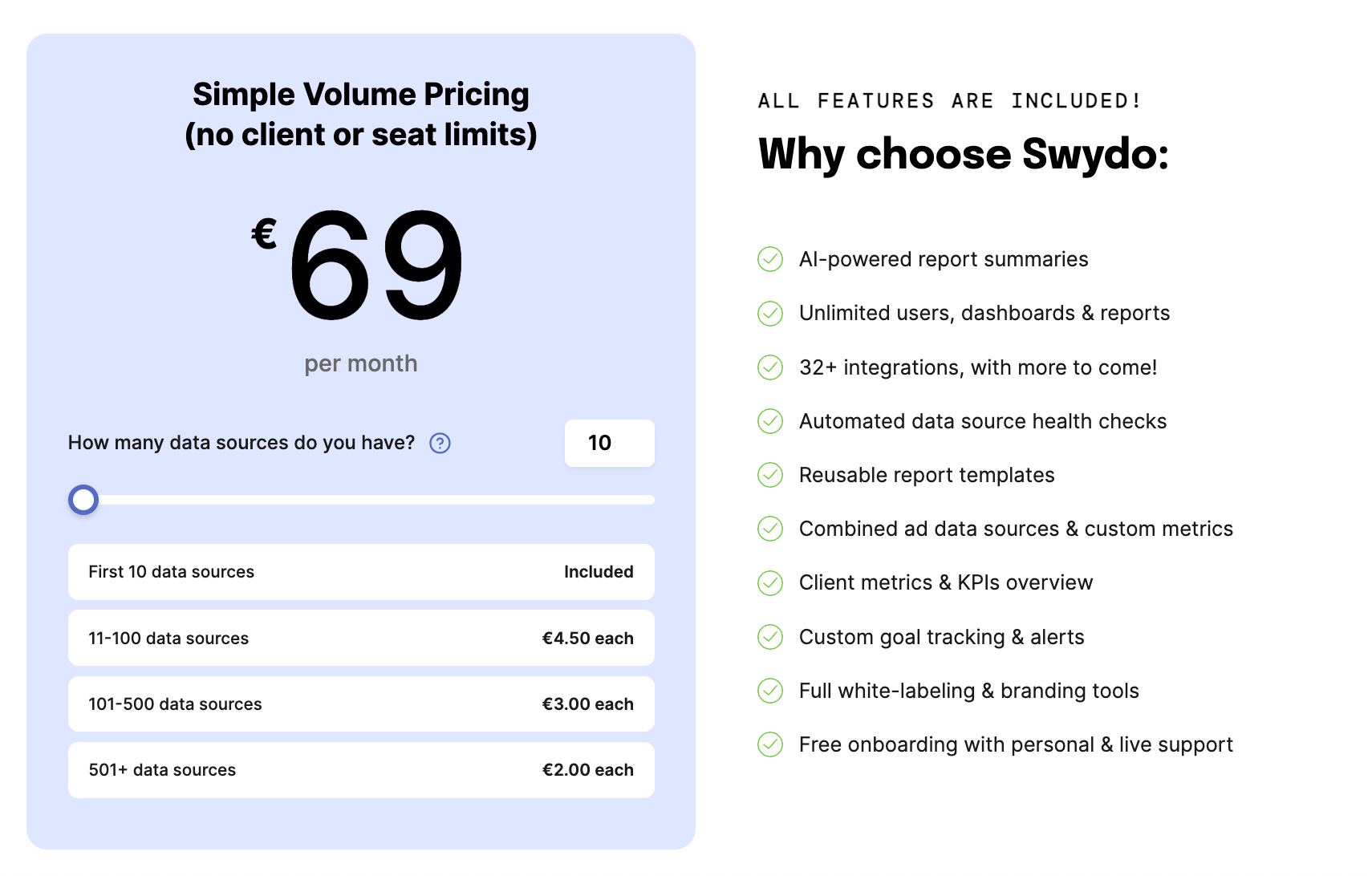Click the '501+ data sources' row label

(x=162, y=770)
